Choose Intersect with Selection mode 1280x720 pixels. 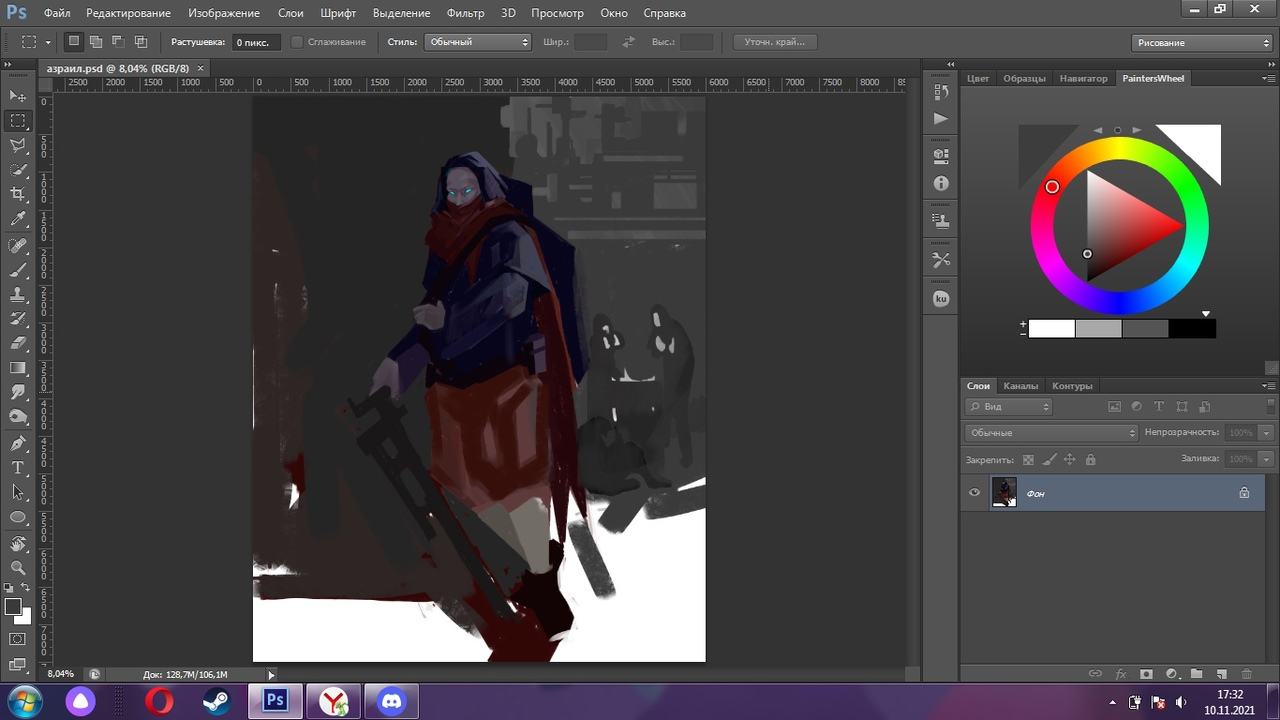coord(141,42)
